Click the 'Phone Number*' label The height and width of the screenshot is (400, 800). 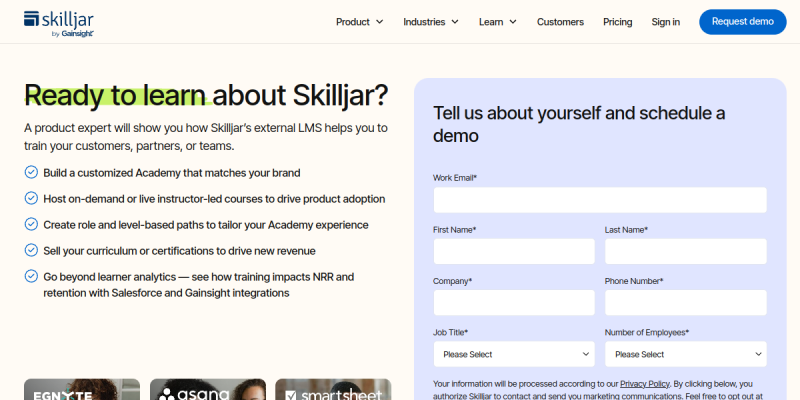[x=634, y=281]
